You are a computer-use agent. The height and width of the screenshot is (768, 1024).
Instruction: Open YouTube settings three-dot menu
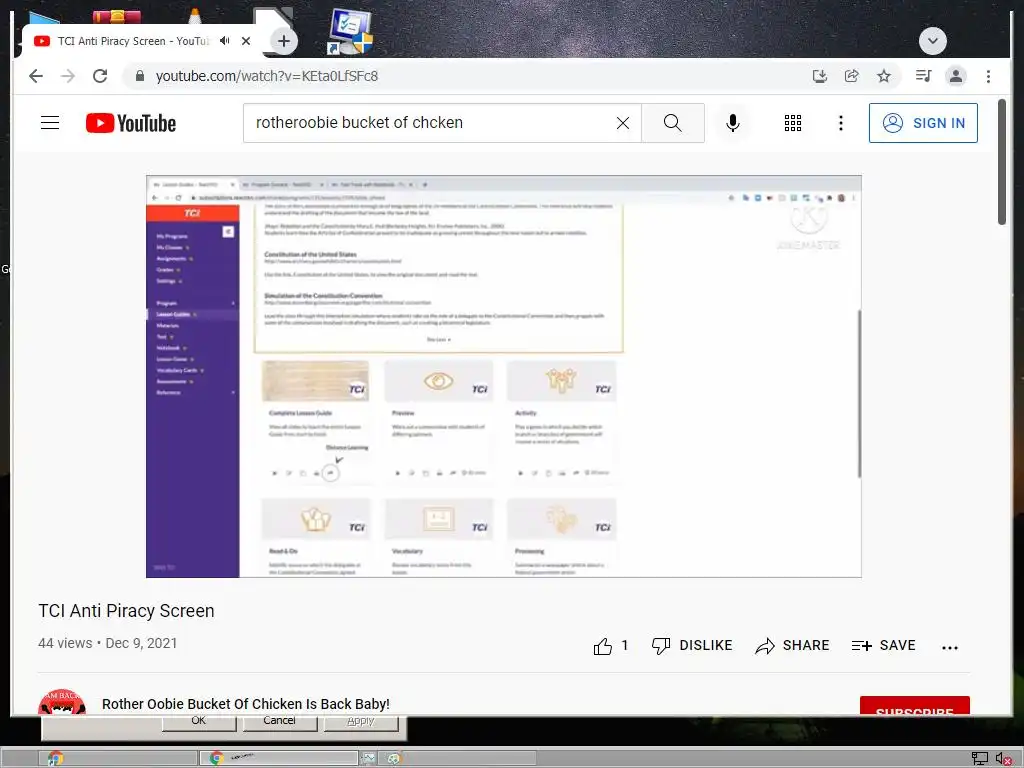click(840, 123)
